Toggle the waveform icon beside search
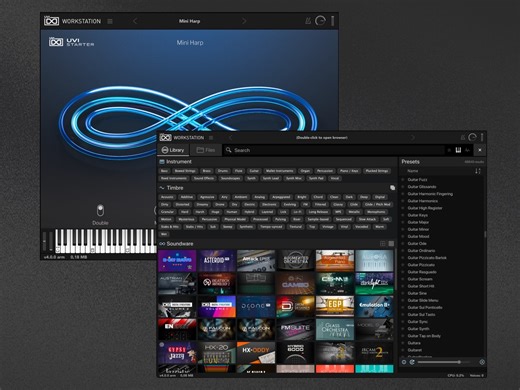 [468, 150]
